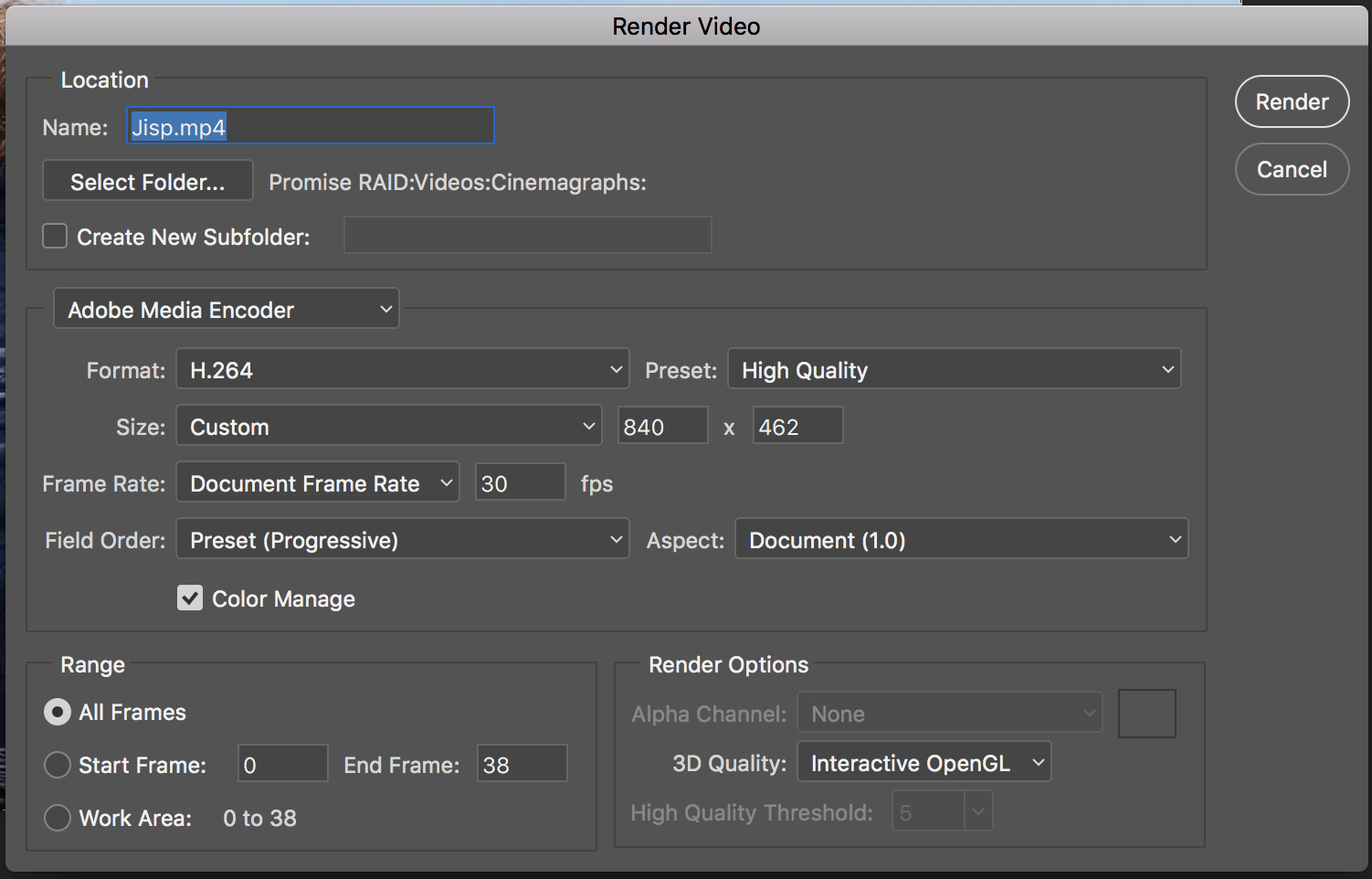This screenshot has height=879, width=1372.
Task: Uncheck the Color Manage checkbox
Action: [190, 598]
